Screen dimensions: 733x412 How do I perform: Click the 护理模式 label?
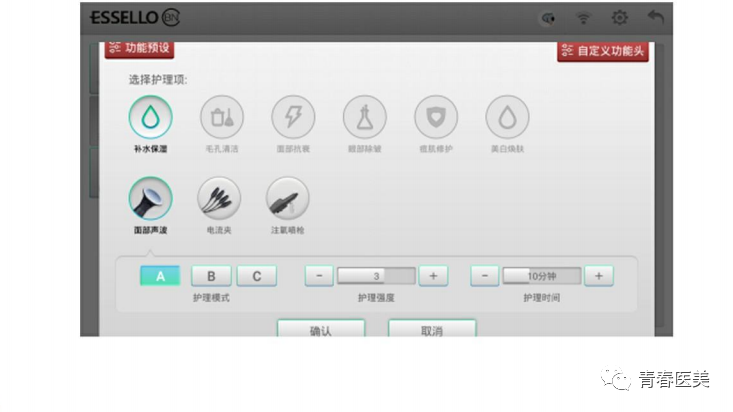pyautogui.click(x=211, y=298)
